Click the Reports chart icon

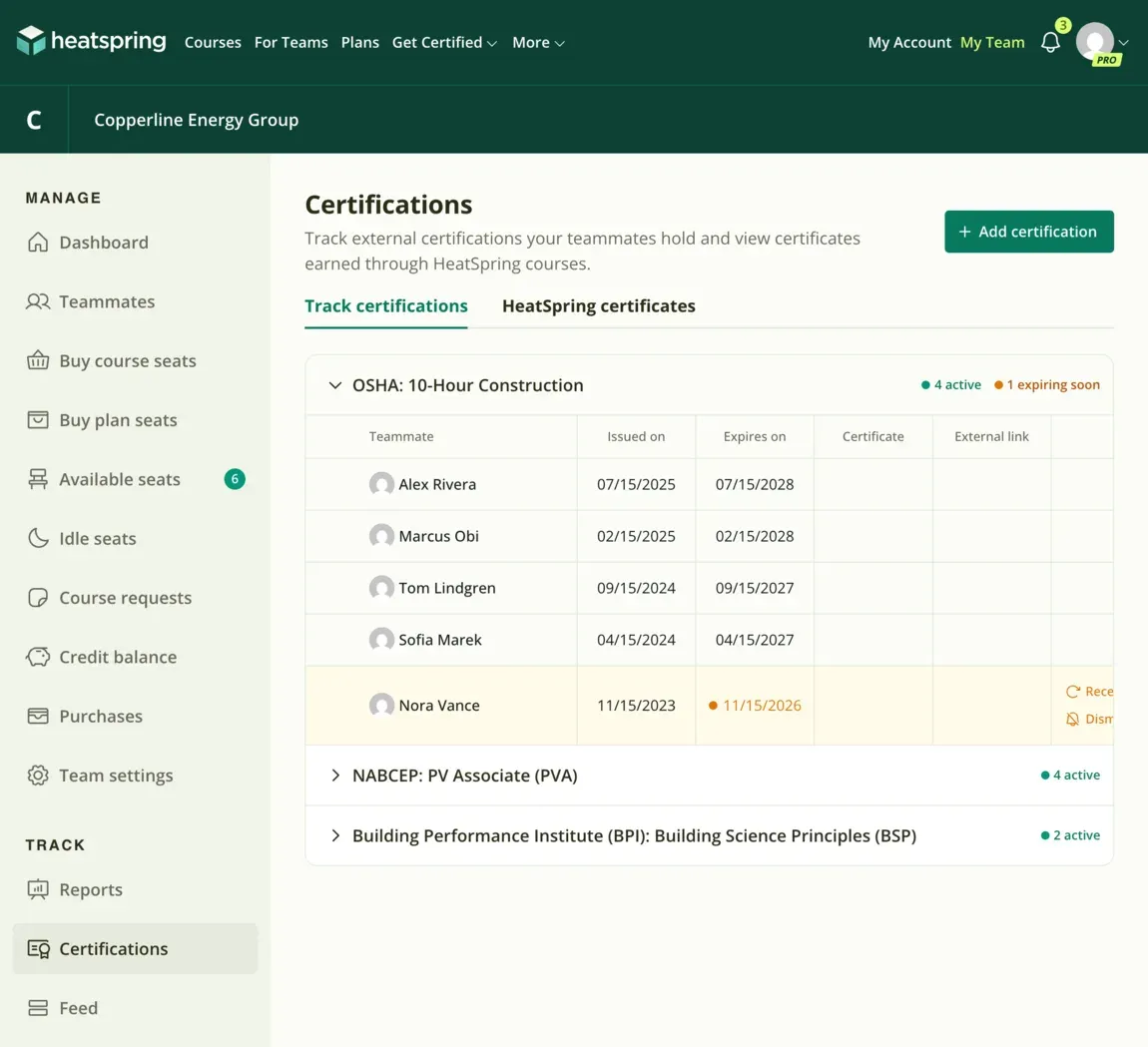click(38, 889)
